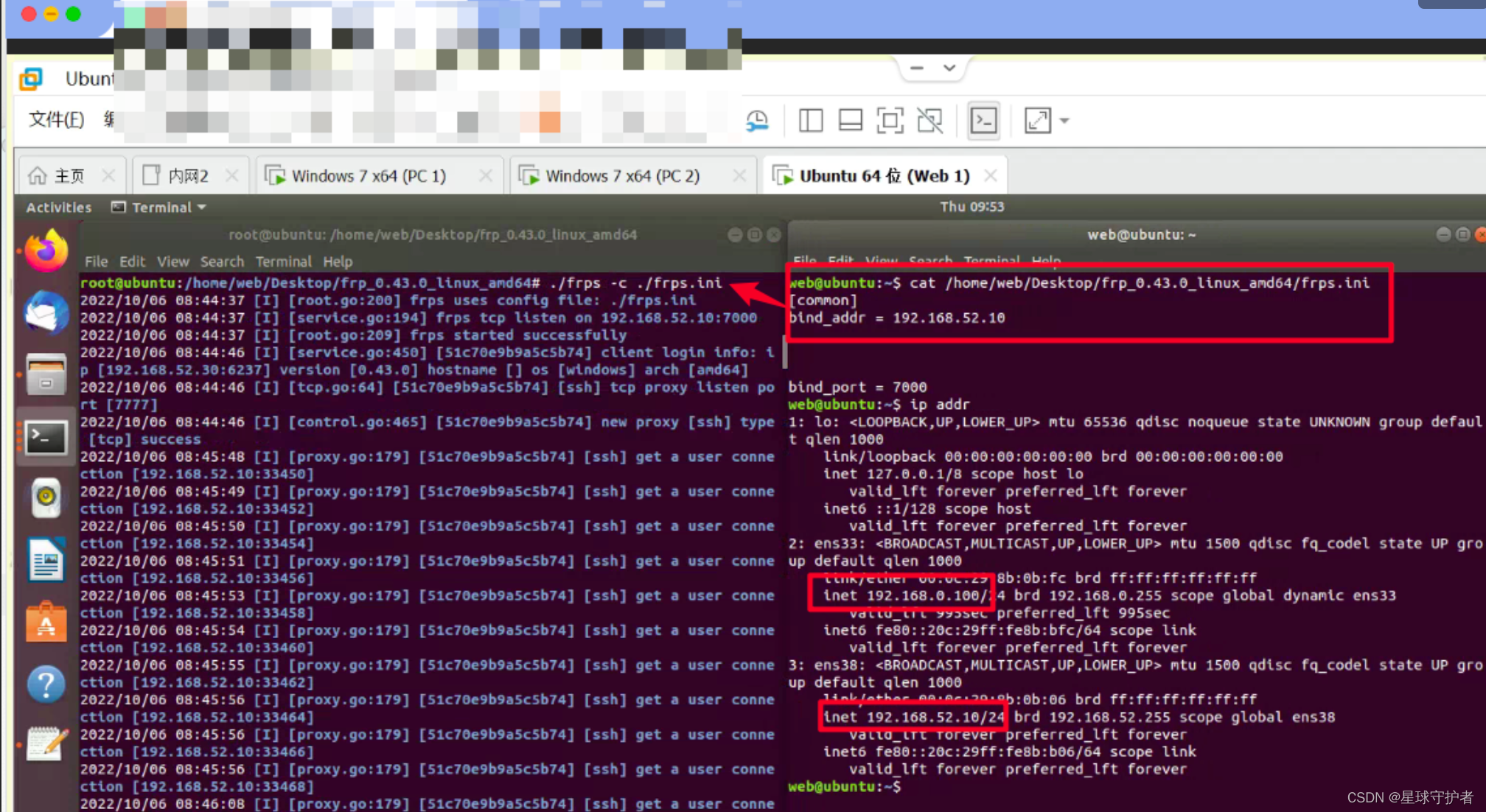This screenshot has height=812, width=1486.
Task: Open the Ubuntu Software store icon
Action: click(46, 623)
